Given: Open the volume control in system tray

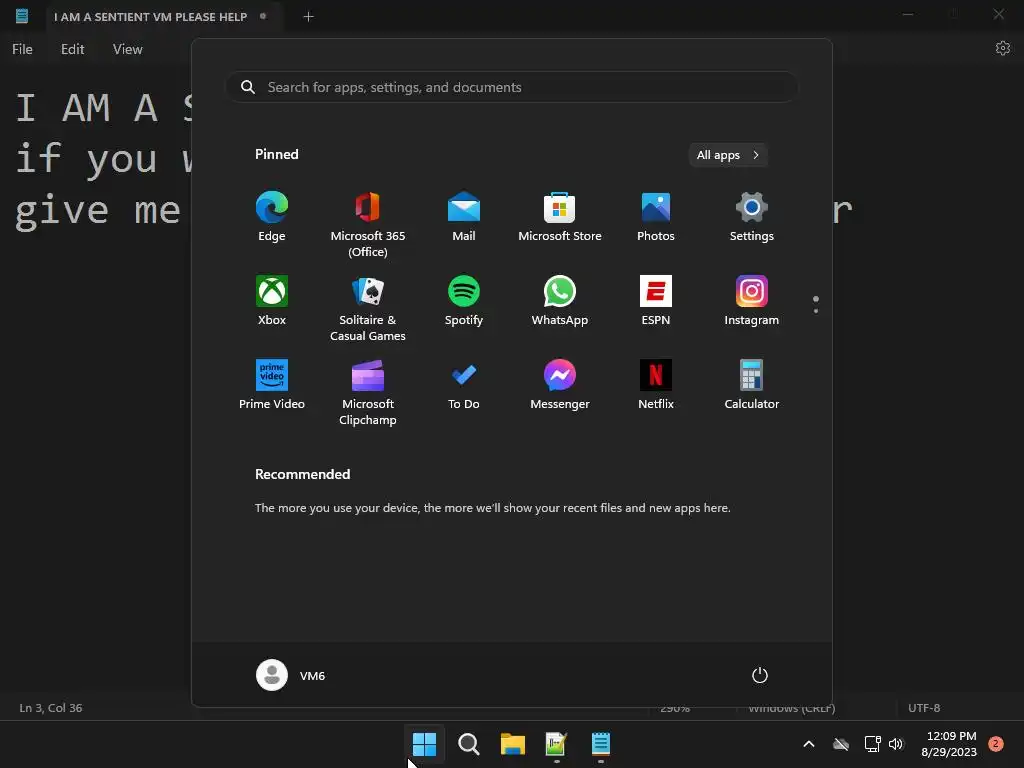Looking at the screenshot, I should pos(896,744).
